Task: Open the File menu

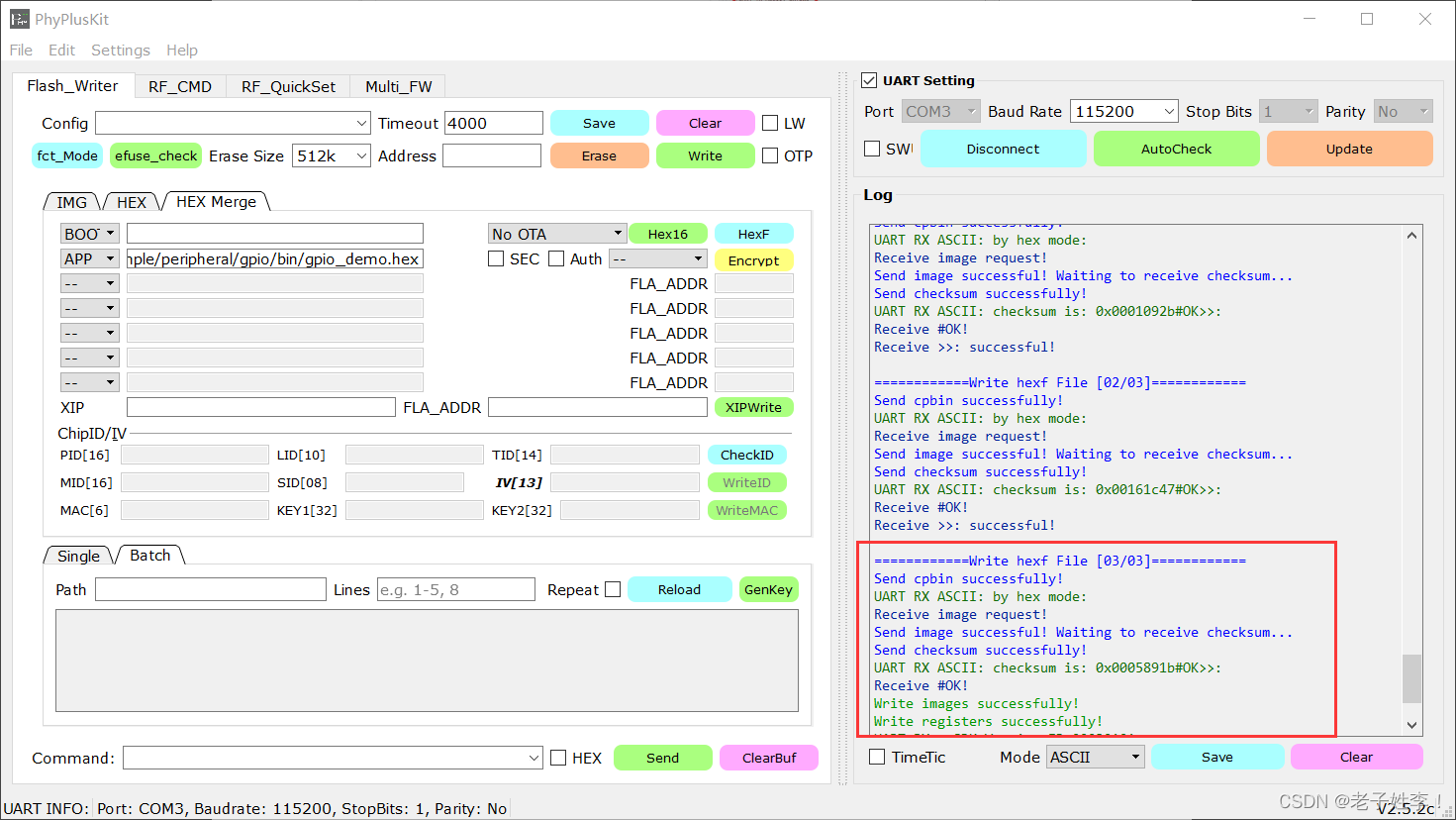Action: click(x=21, y=50)
